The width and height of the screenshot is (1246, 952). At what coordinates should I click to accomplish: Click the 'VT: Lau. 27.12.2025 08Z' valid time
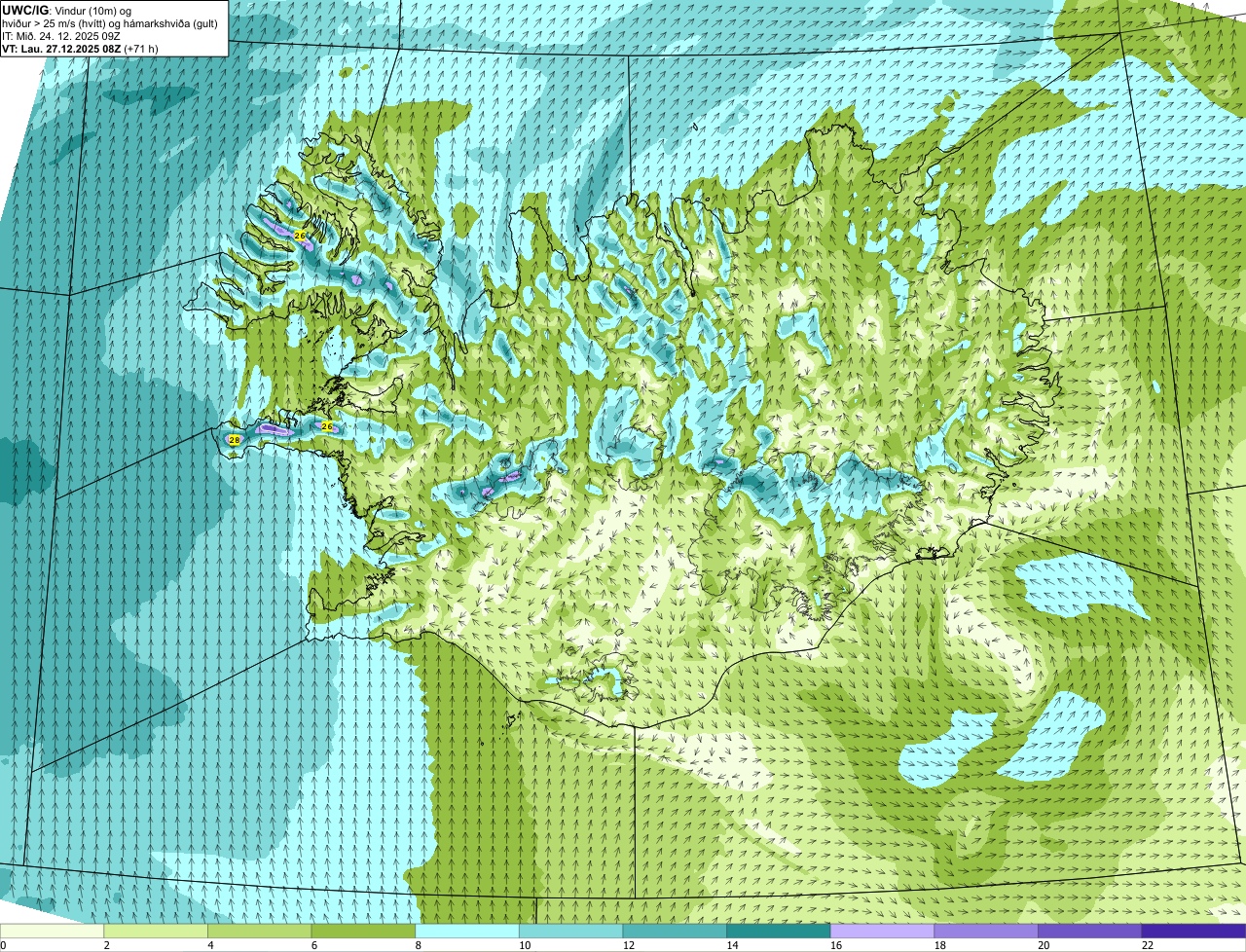(x=60, y=49)
